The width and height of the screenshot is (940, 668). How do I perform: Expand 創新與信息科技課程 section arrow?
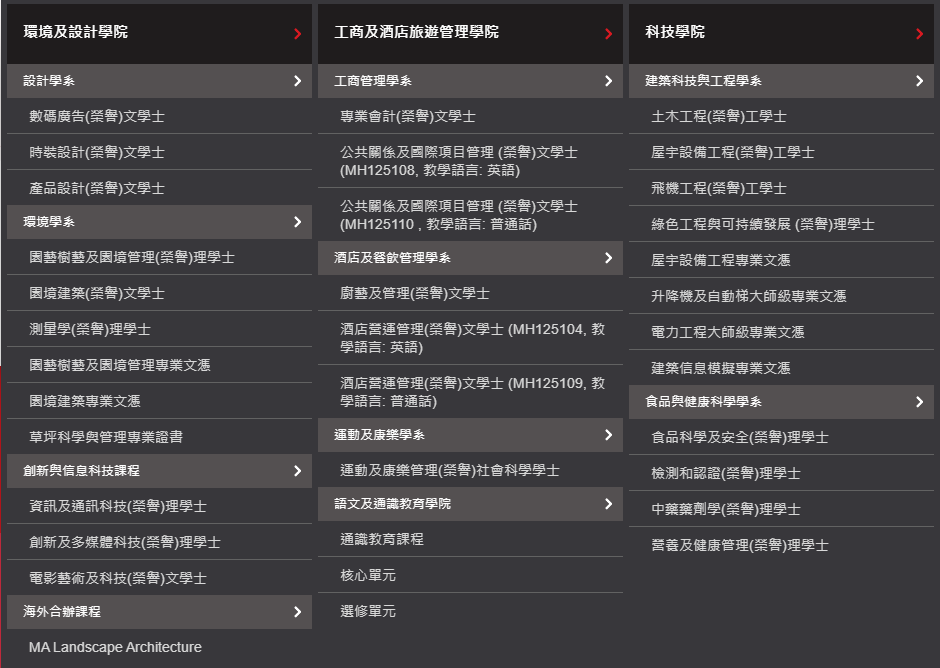[x=297, y=471]
